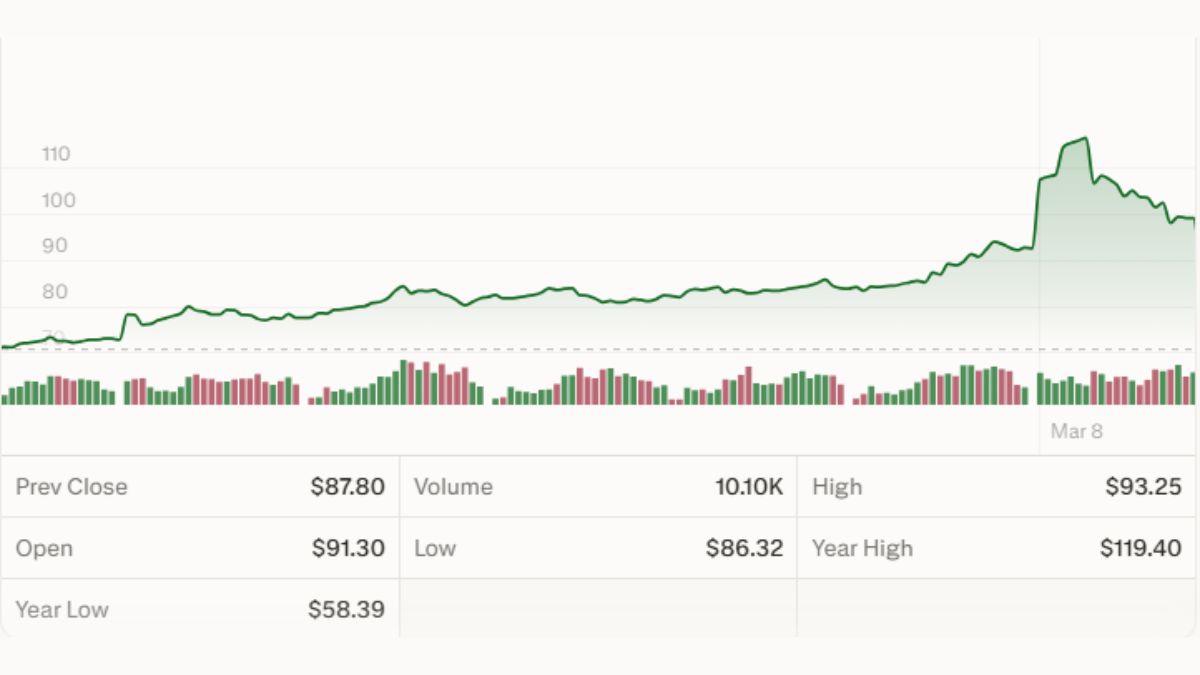Click the Prev Close label
Image resolution: width=1200 pixels, height=675 pixels.
click(72, 487)
